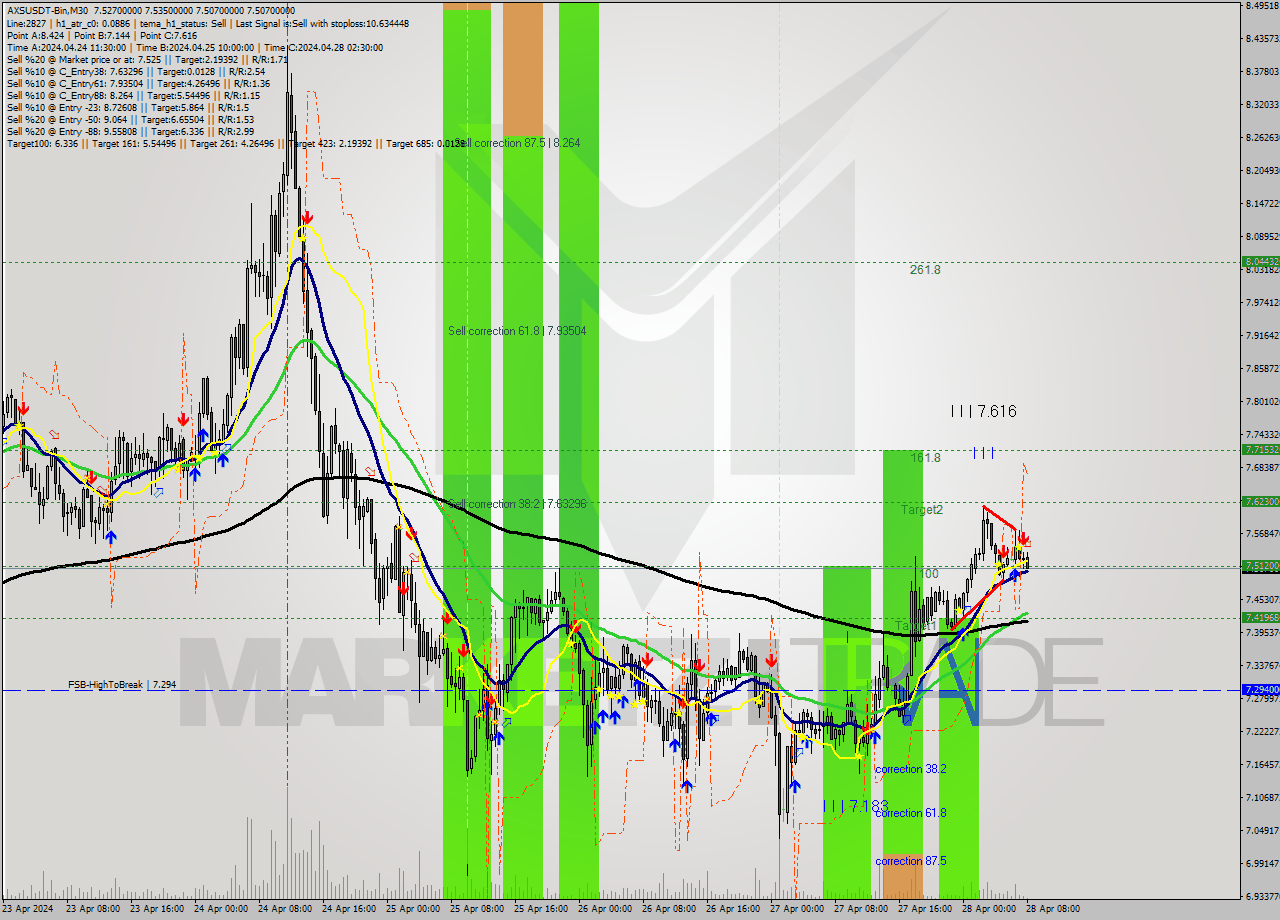The width and height of the screenshot is (1280, 920).
Task: Click the '| | | 7.183' point label
Action: pos(855,806)
